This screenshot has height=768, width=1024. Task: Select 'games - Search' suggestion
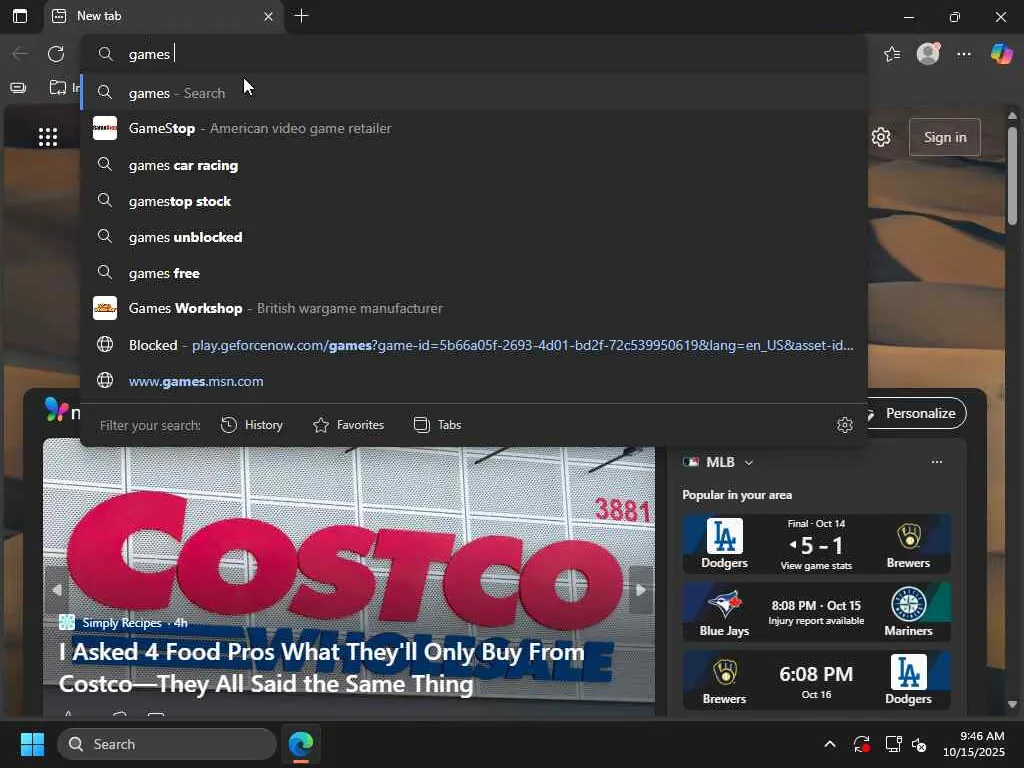point(474,93)
